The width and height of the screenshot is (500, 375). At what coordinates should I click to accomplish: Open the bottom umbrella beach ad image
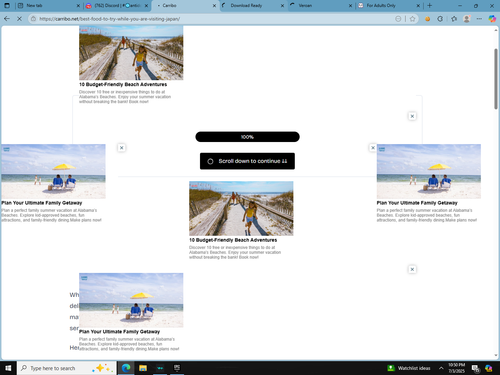[x=131, y=300]
